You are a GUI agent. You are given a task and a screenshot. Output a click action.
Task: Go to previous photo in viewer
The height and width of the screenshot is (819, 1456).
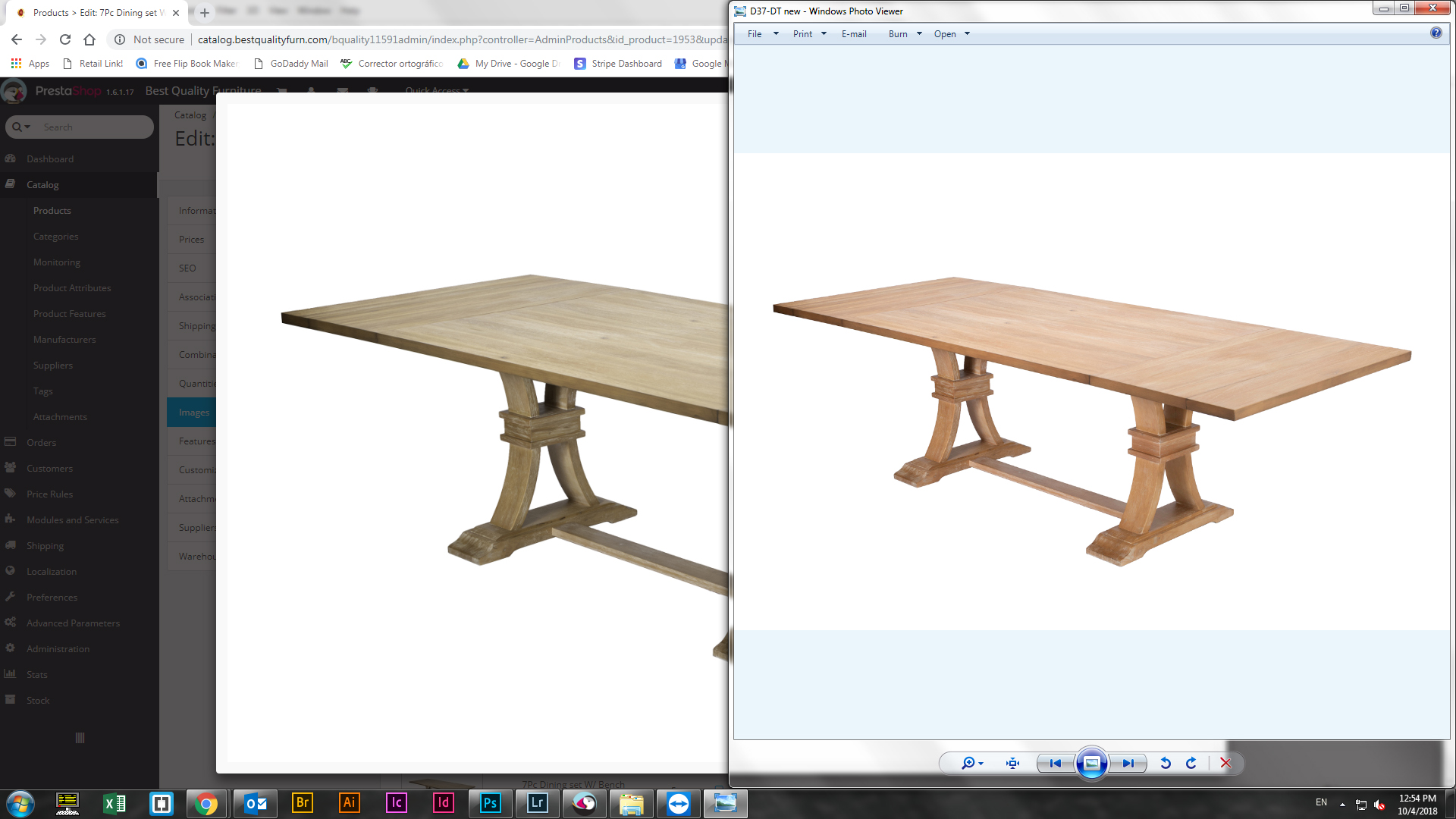click(1055, 764)
